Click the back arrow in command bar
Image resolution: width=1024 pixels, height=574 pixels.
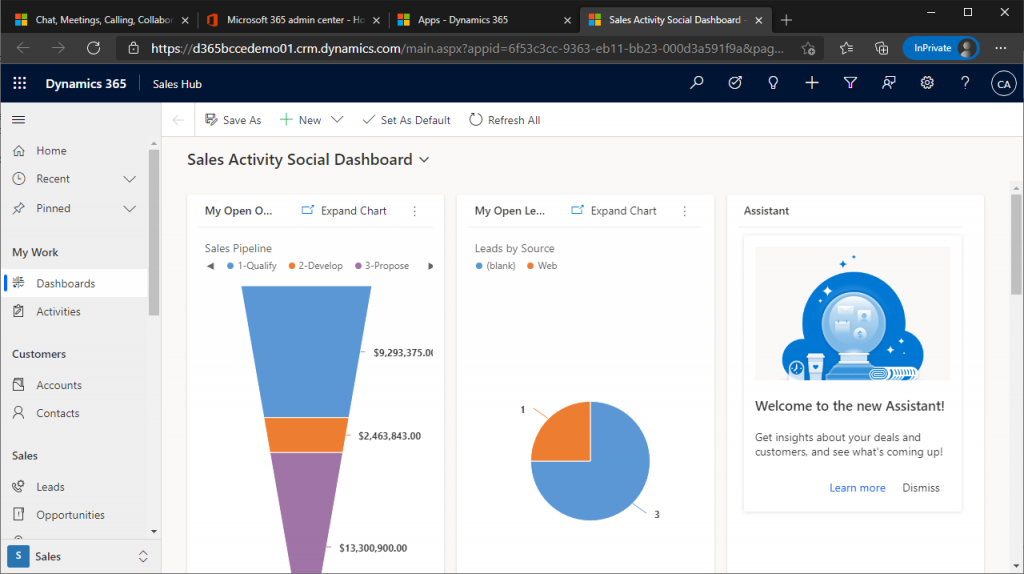[x=178, y=120]
